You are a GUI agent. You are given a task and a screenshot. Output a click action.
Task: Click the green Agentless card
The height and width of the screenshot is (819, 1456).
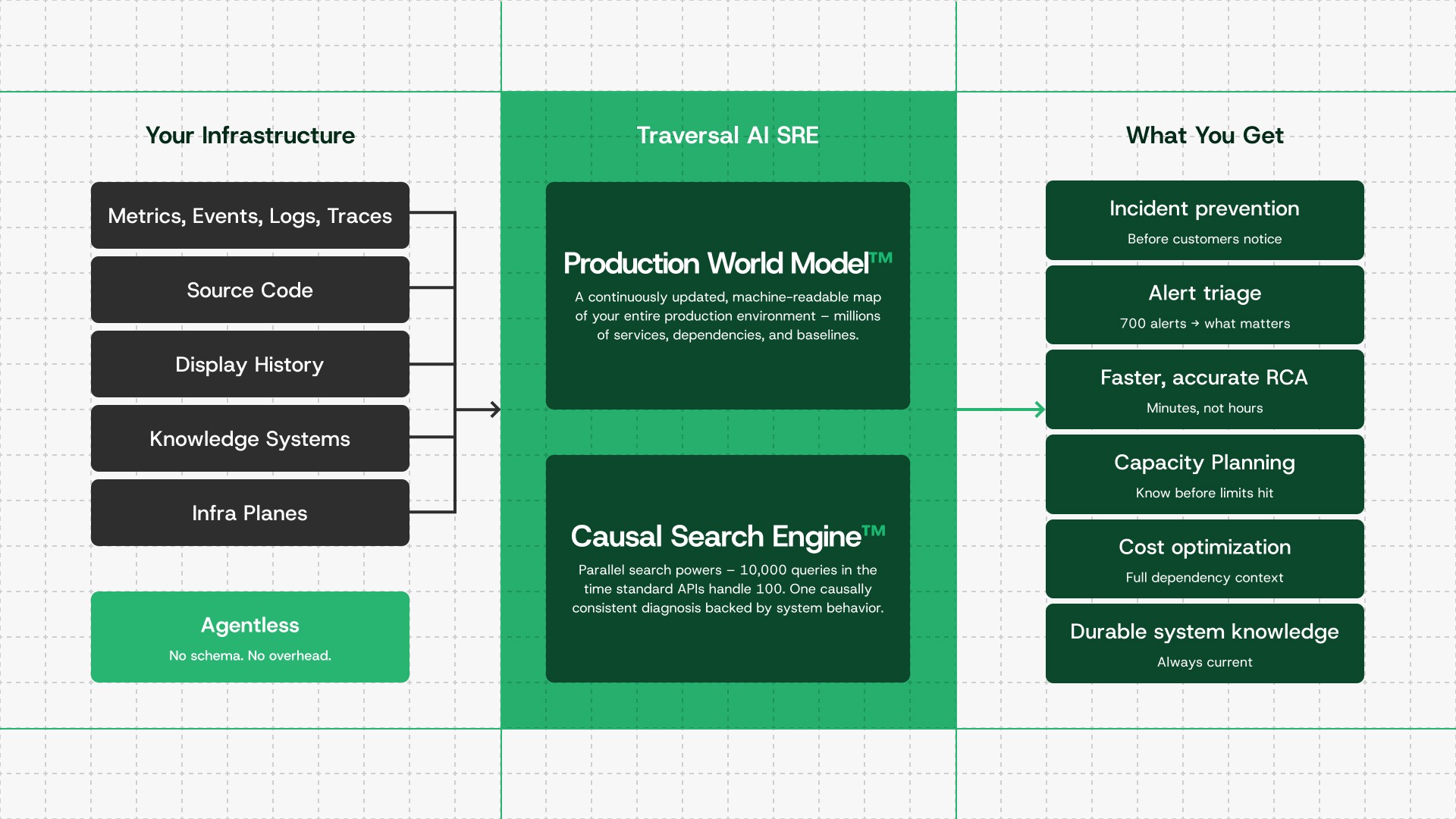pyautogui.click(x=249, y=637)
